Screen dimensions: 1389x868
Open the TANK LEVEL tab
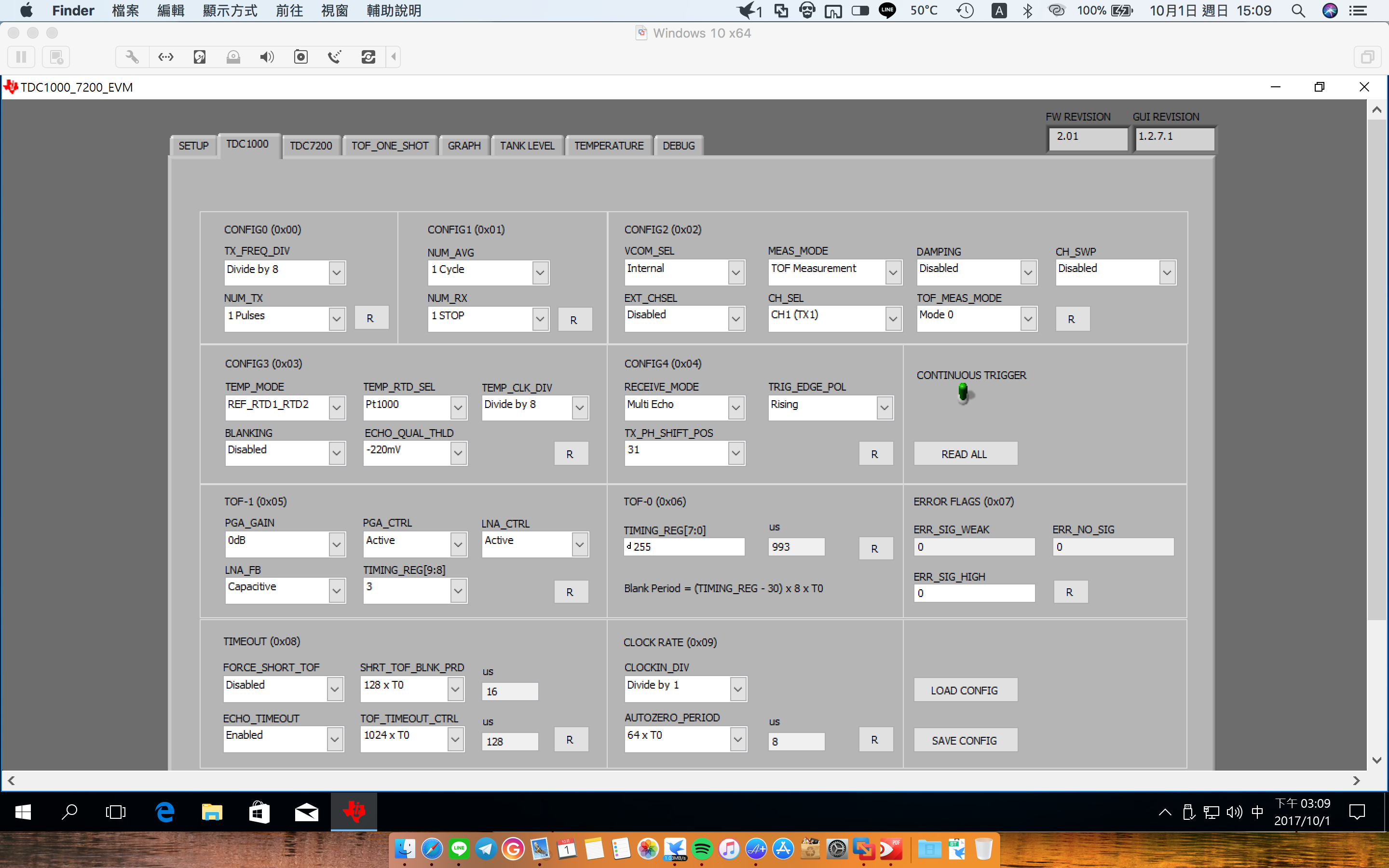click(526, 146)
